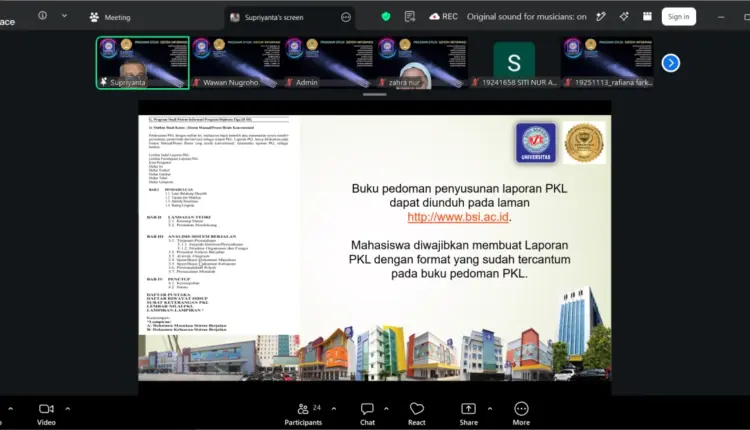Click the Sign in button
750x430 pixels.
(x=679, y=17)
